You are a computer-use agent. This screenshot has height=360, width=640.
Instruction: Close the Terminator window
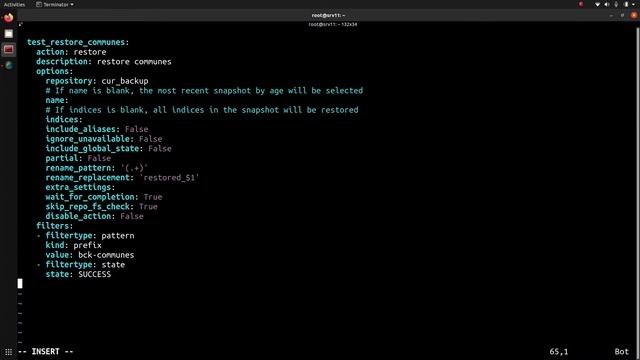[x=634, y=16]
